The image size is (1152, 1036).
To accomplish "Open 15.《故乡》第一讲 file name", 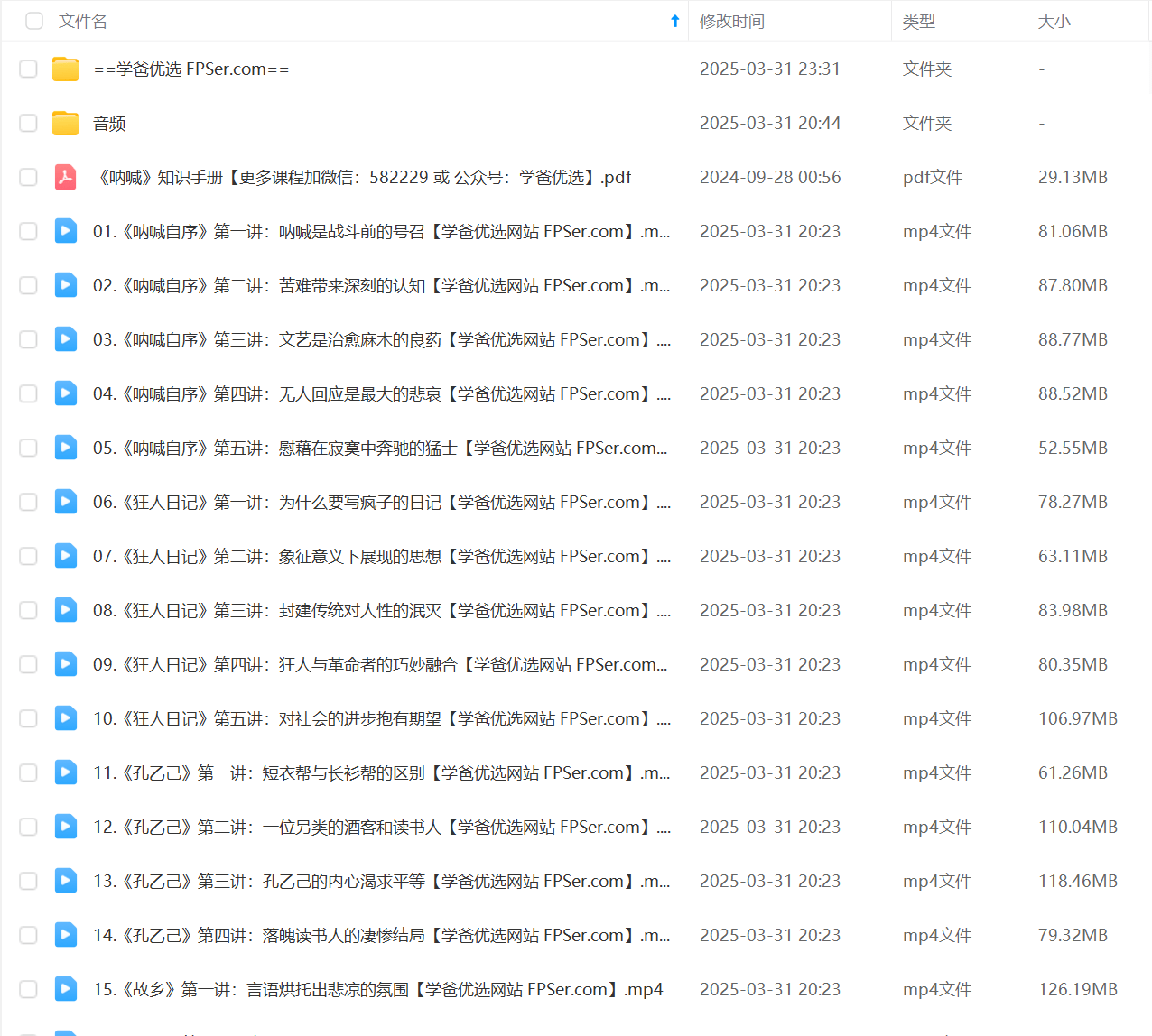I will click(378, 989).
